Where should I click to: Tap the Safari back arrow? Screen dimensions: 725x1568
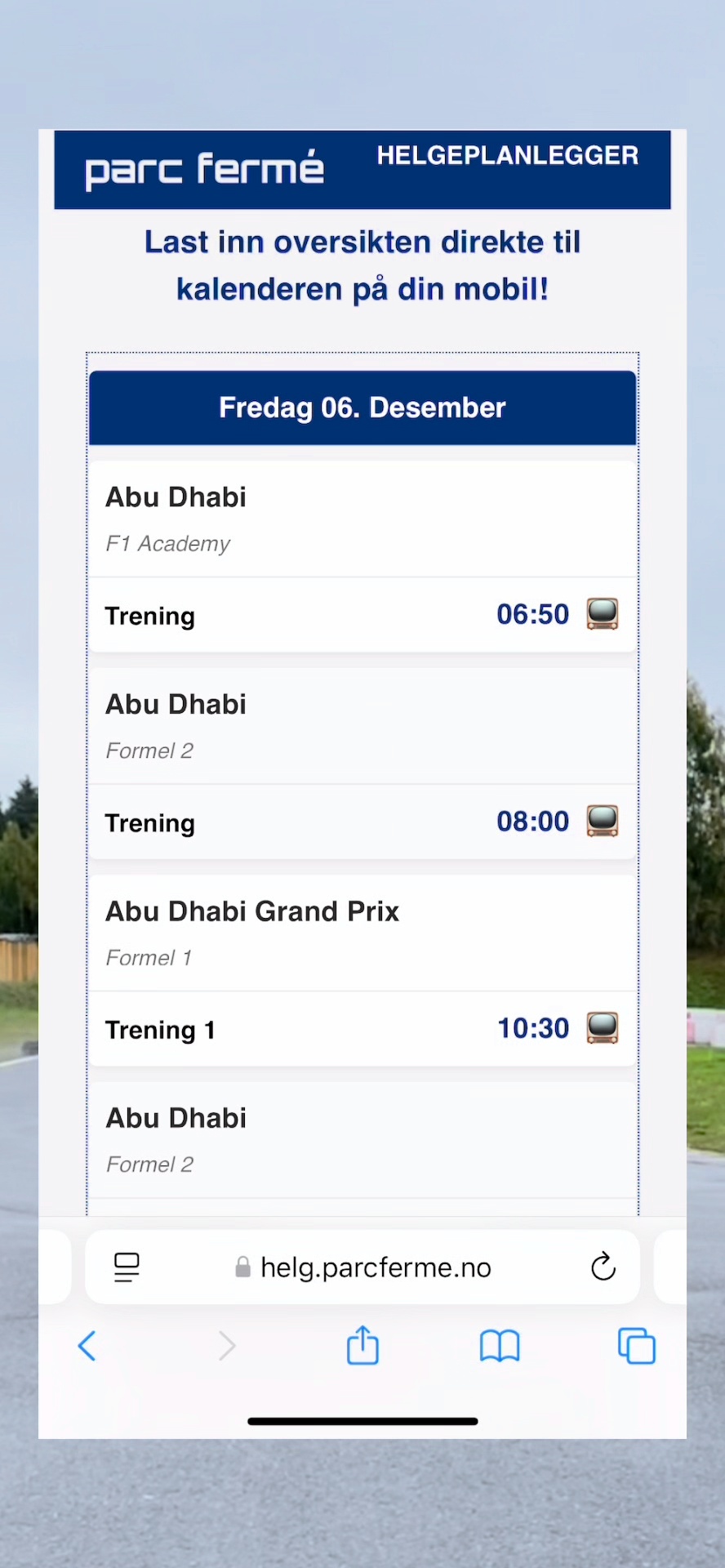(87, 1346)
